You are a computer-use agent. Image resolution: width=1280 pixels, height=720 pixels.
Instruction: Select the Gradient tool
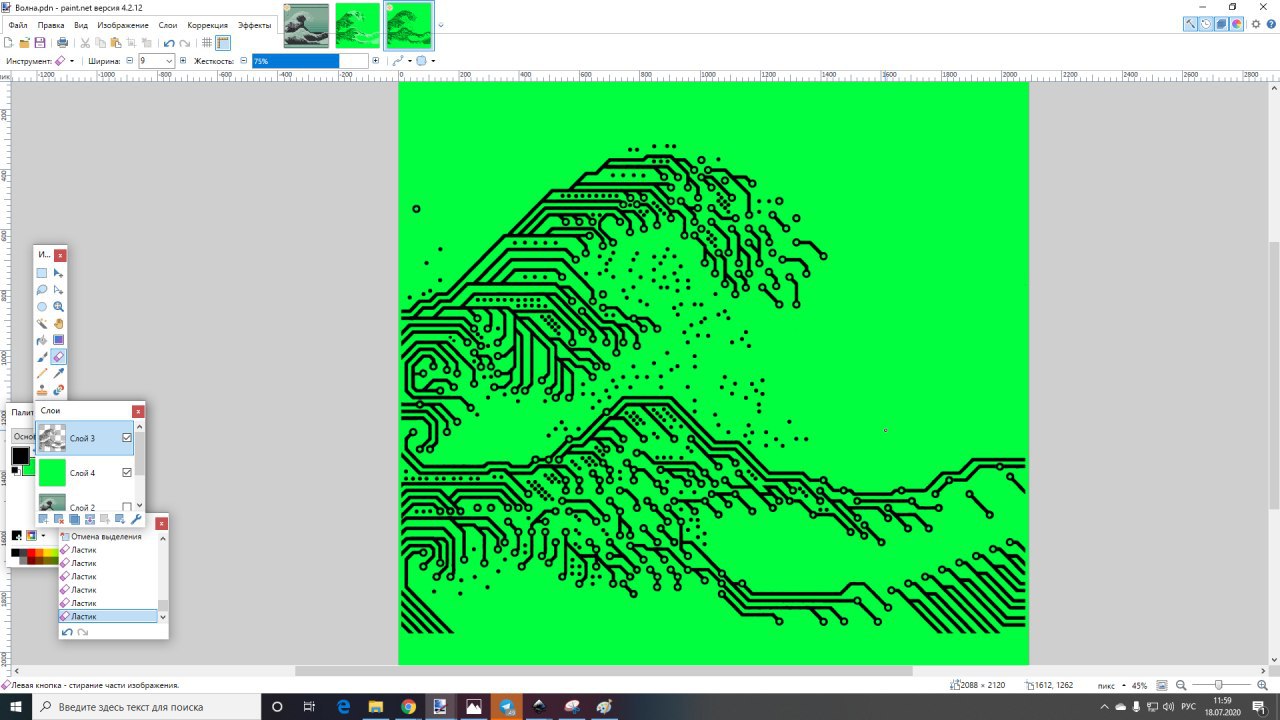click(58, 340)
